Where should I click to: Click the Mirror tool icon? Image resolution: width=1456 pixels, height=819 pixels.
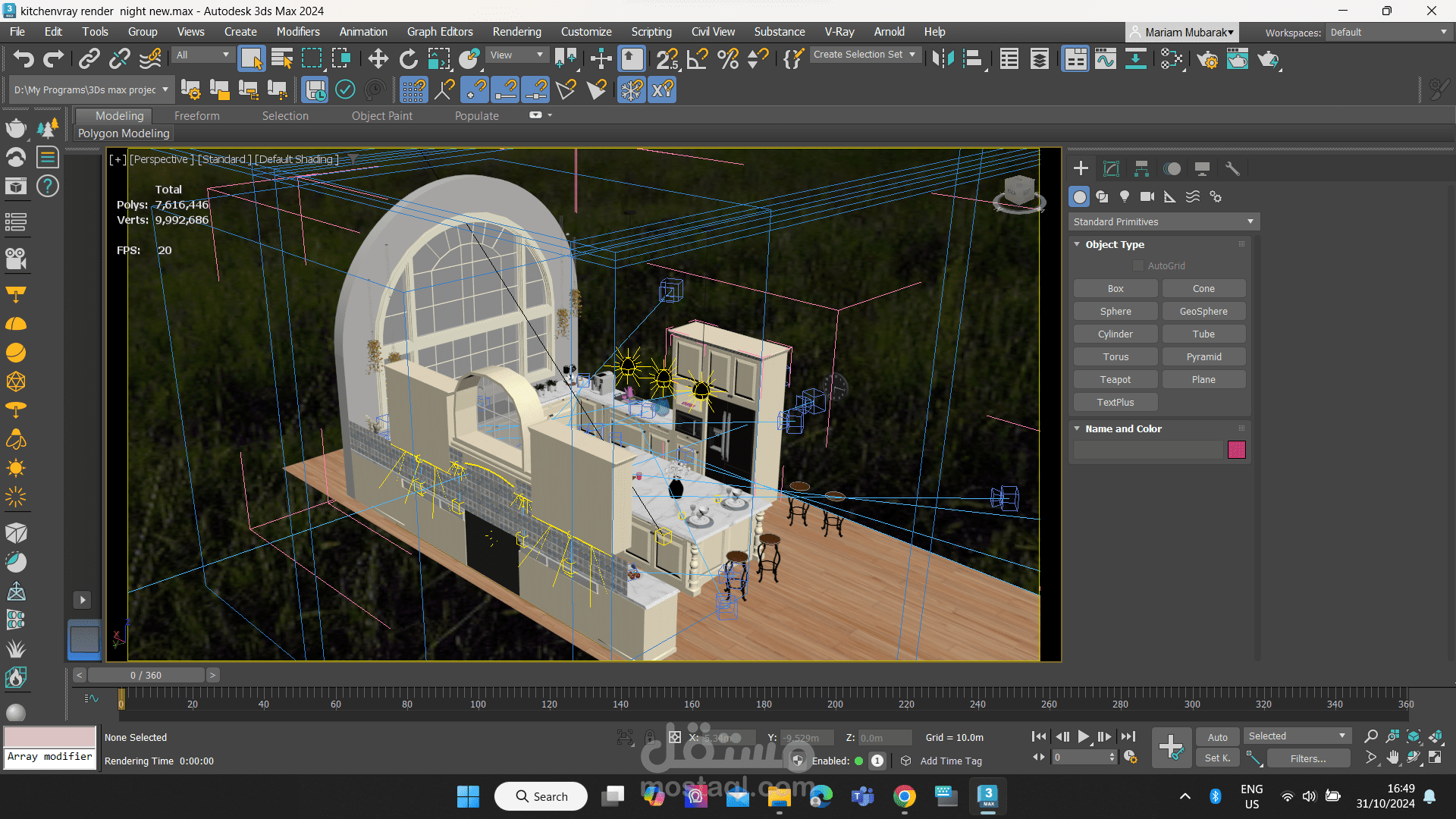click(x=943, y=59)
